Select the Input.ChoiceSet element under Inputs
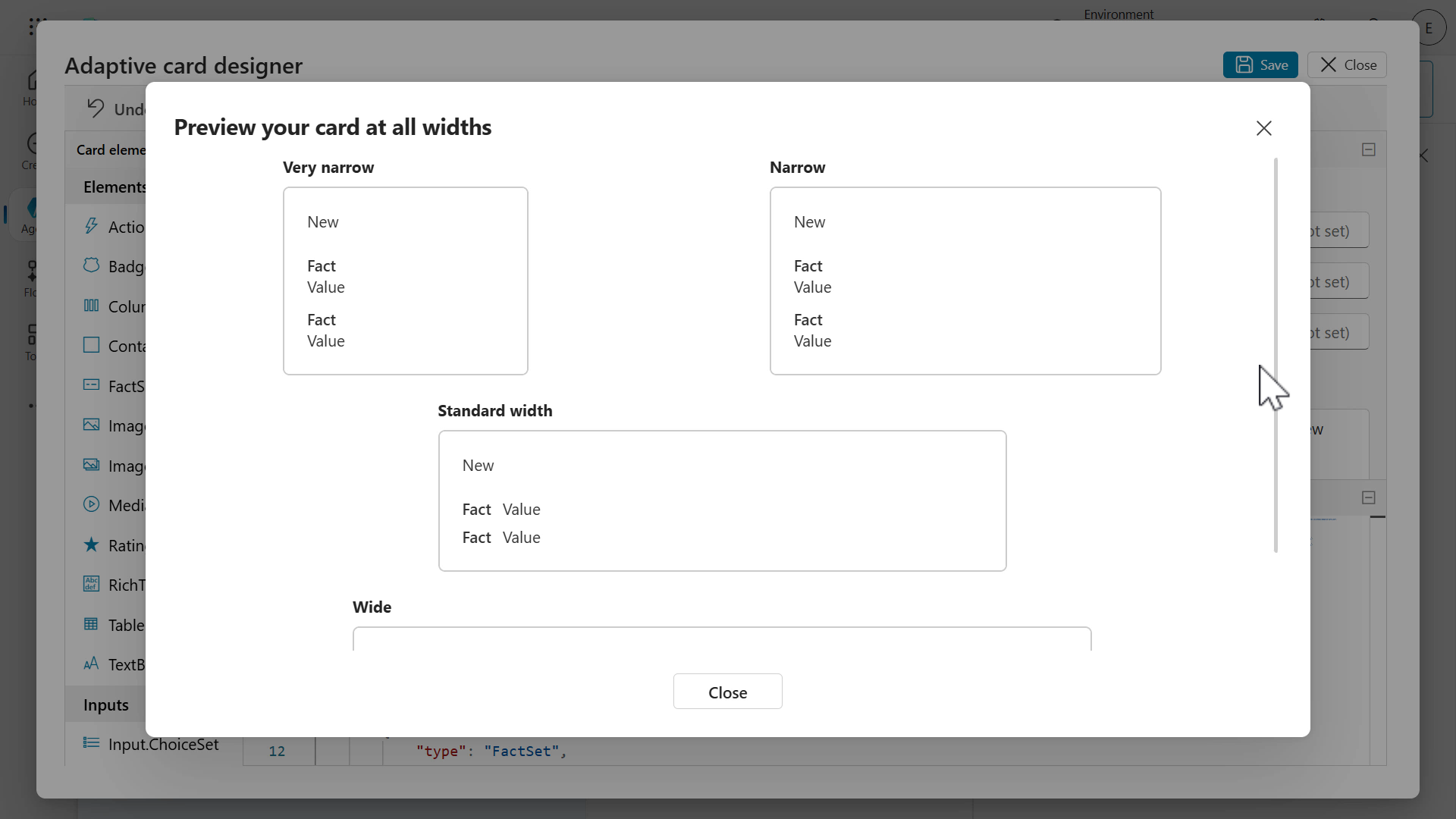This screenshot has width=1456, height=819. click(x=163, y=745)
